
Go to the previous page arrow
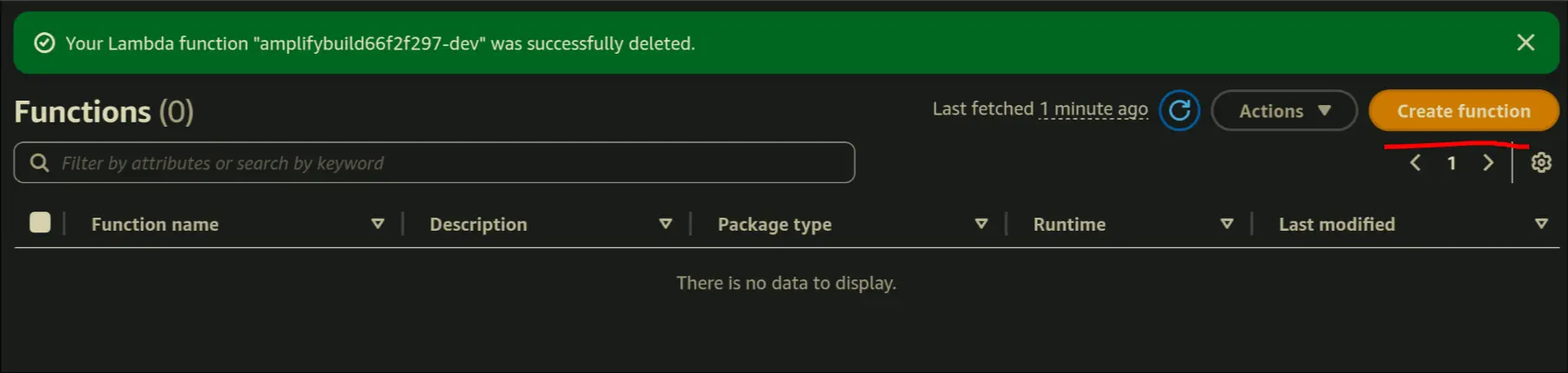pyautogui.click(x=1416, y=162)
